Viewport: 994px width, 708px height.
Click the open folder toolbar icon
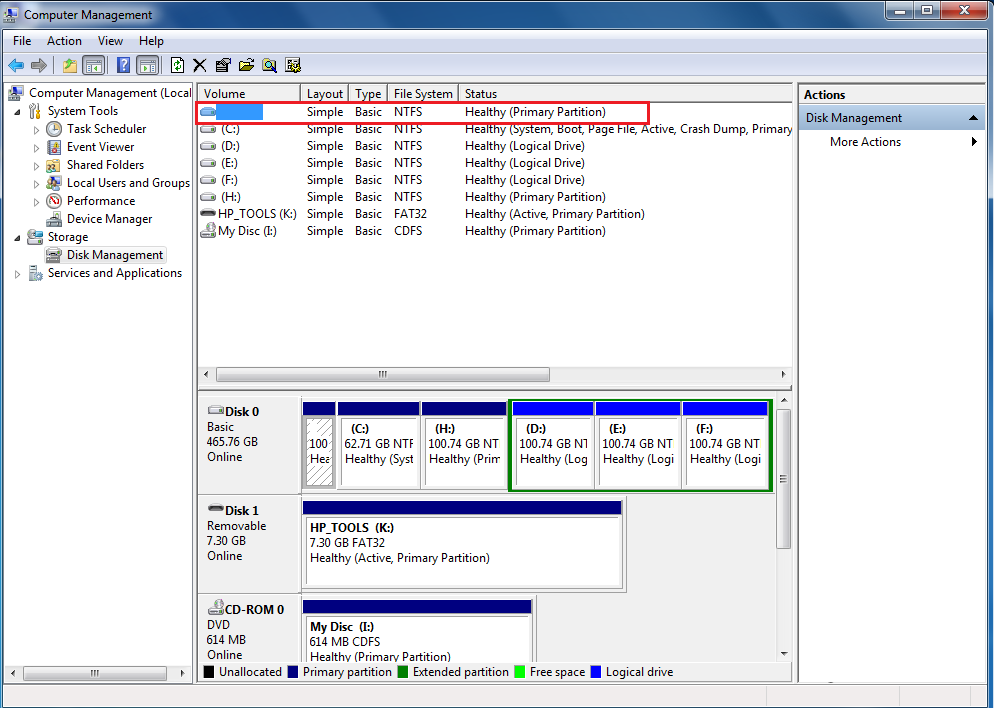click(246, 65)
